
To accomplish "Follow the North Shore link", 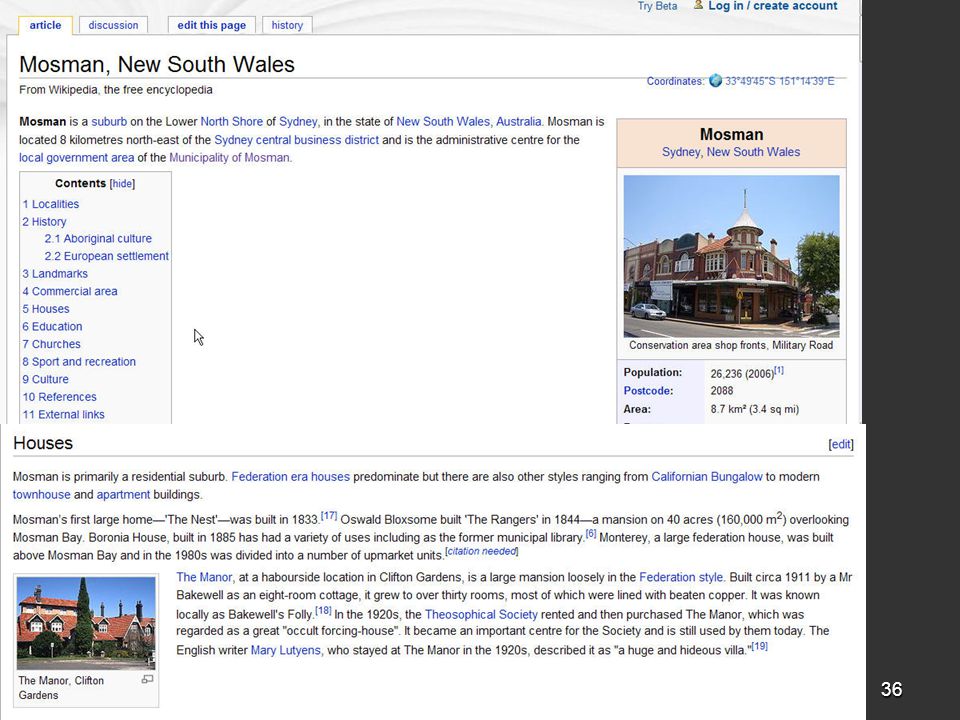I will click(x=231, y=122).
